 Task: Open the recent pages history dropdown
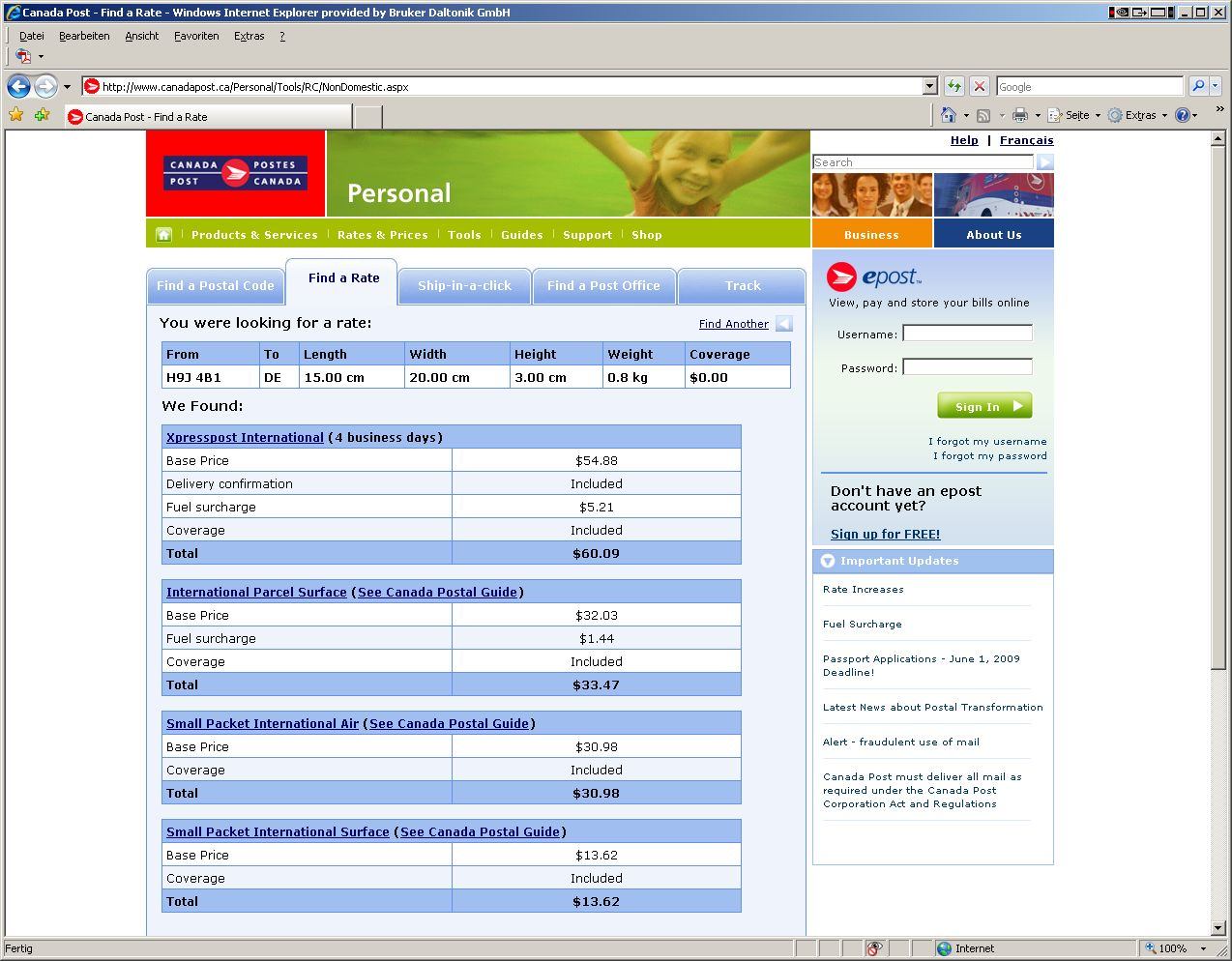[x=67, y=86]
